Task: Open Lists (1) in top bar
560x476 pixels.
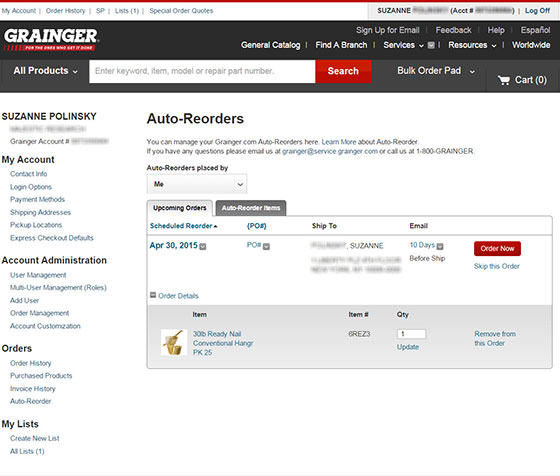Action: coord(127,11)
